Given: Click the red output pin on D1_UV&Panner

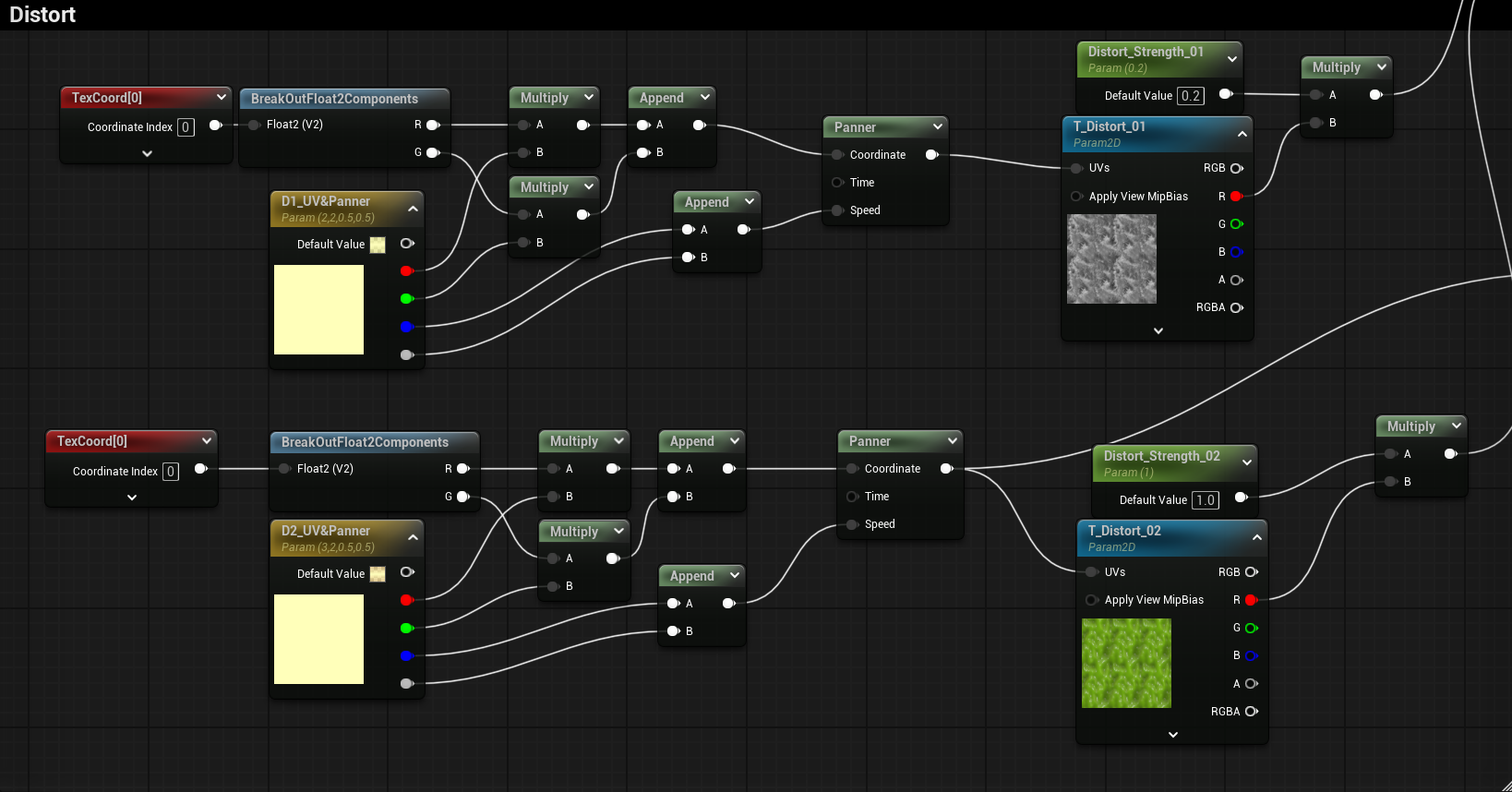Looking at the screenshot, I should tap(406, 270).
